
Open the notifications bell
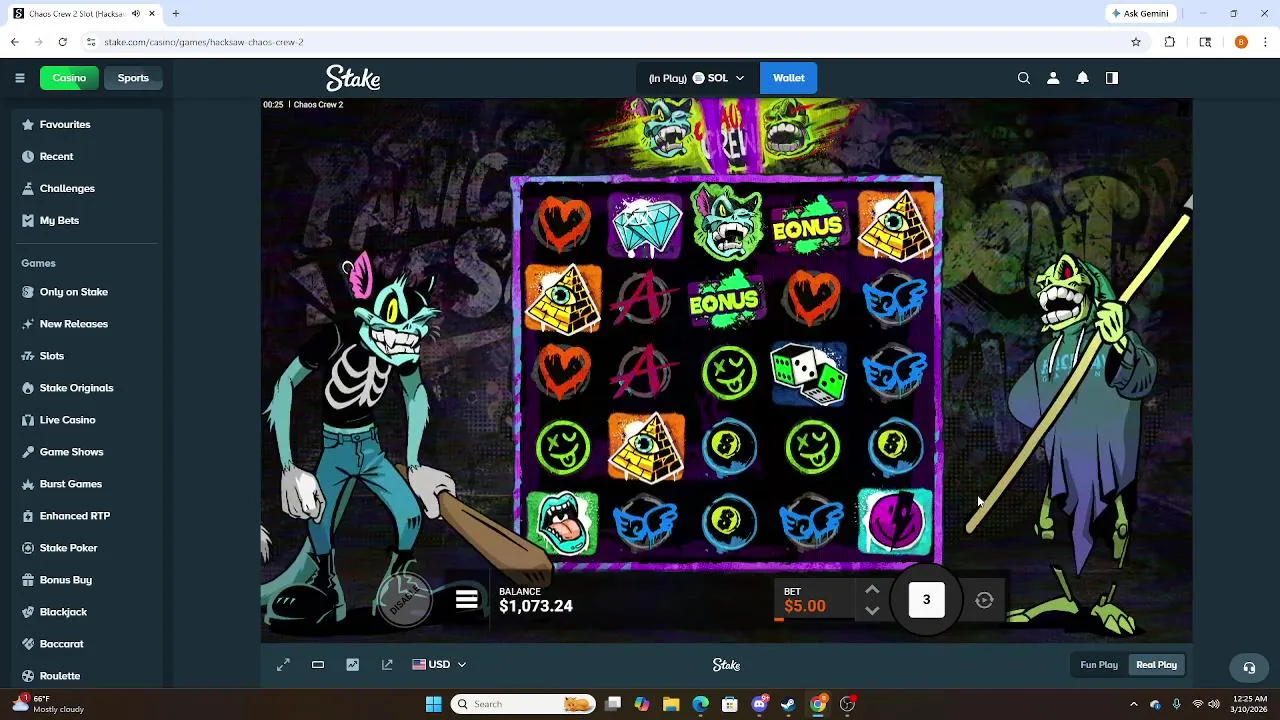(x=1082, y=78)
